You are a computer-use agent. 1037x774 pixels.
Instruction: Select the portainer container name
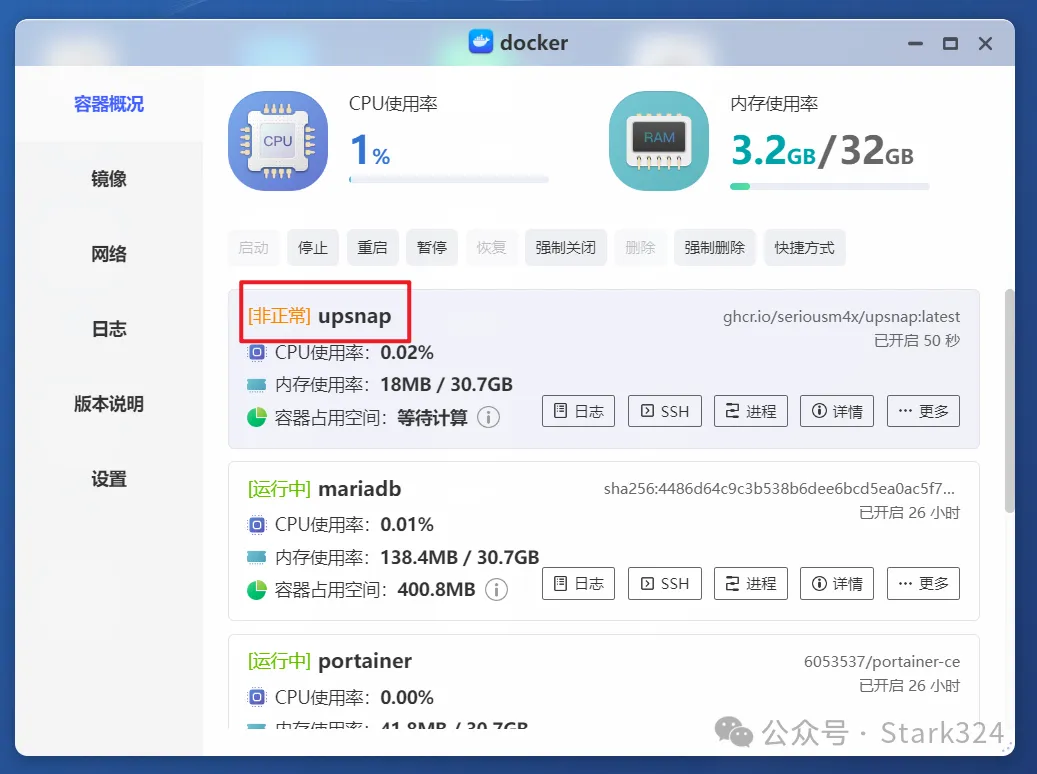365,661
